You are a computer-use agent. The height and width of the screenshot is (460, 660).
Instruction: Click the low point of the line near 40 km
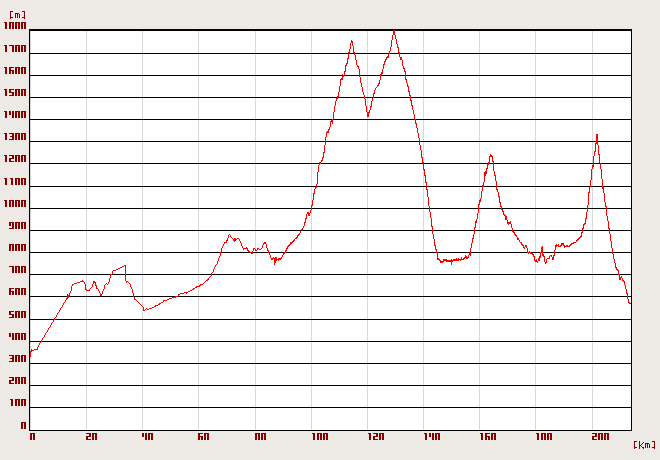coord(144,310)
